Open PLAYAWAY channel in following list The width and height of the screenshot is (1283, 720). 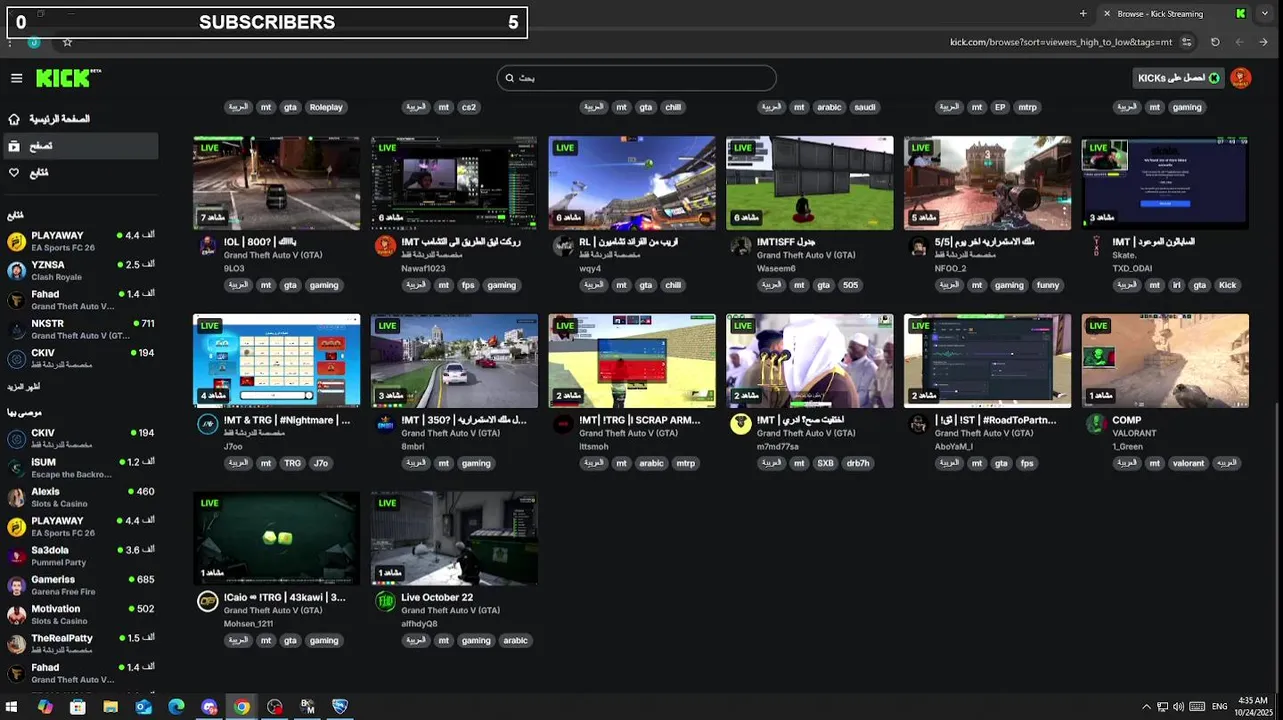click(80, 241)
